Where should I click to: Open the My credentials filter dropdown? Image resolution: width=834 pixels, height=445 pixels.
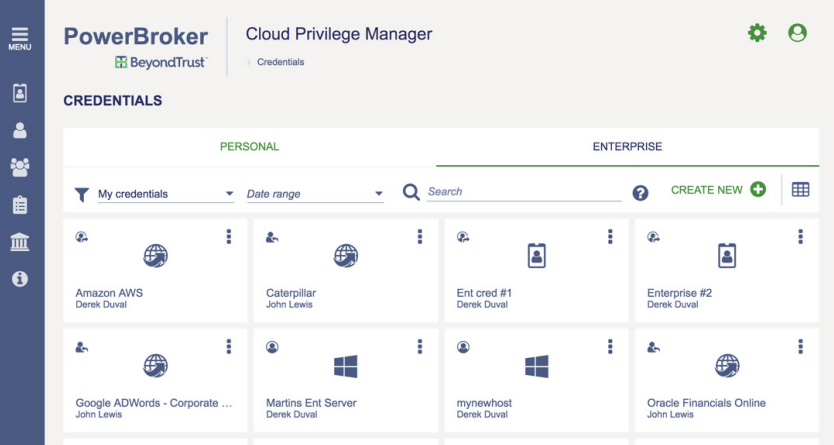point(165,194)
